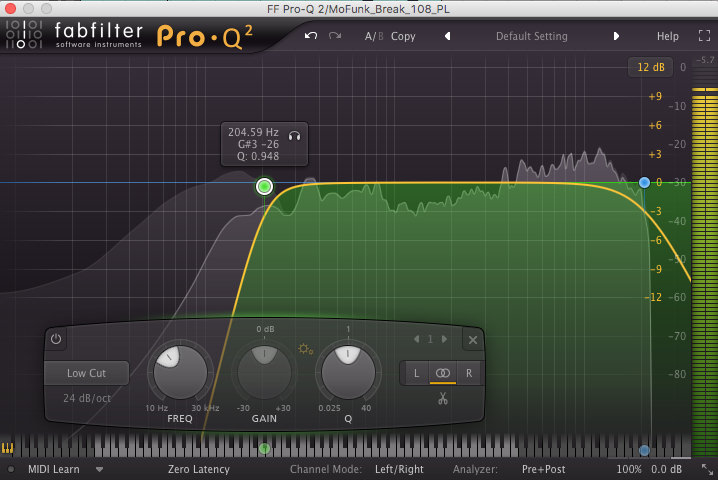Viewport: 718px width, 480px height.
Task: Click the G#3 -26 note readout
Action: tap(258, 144)
